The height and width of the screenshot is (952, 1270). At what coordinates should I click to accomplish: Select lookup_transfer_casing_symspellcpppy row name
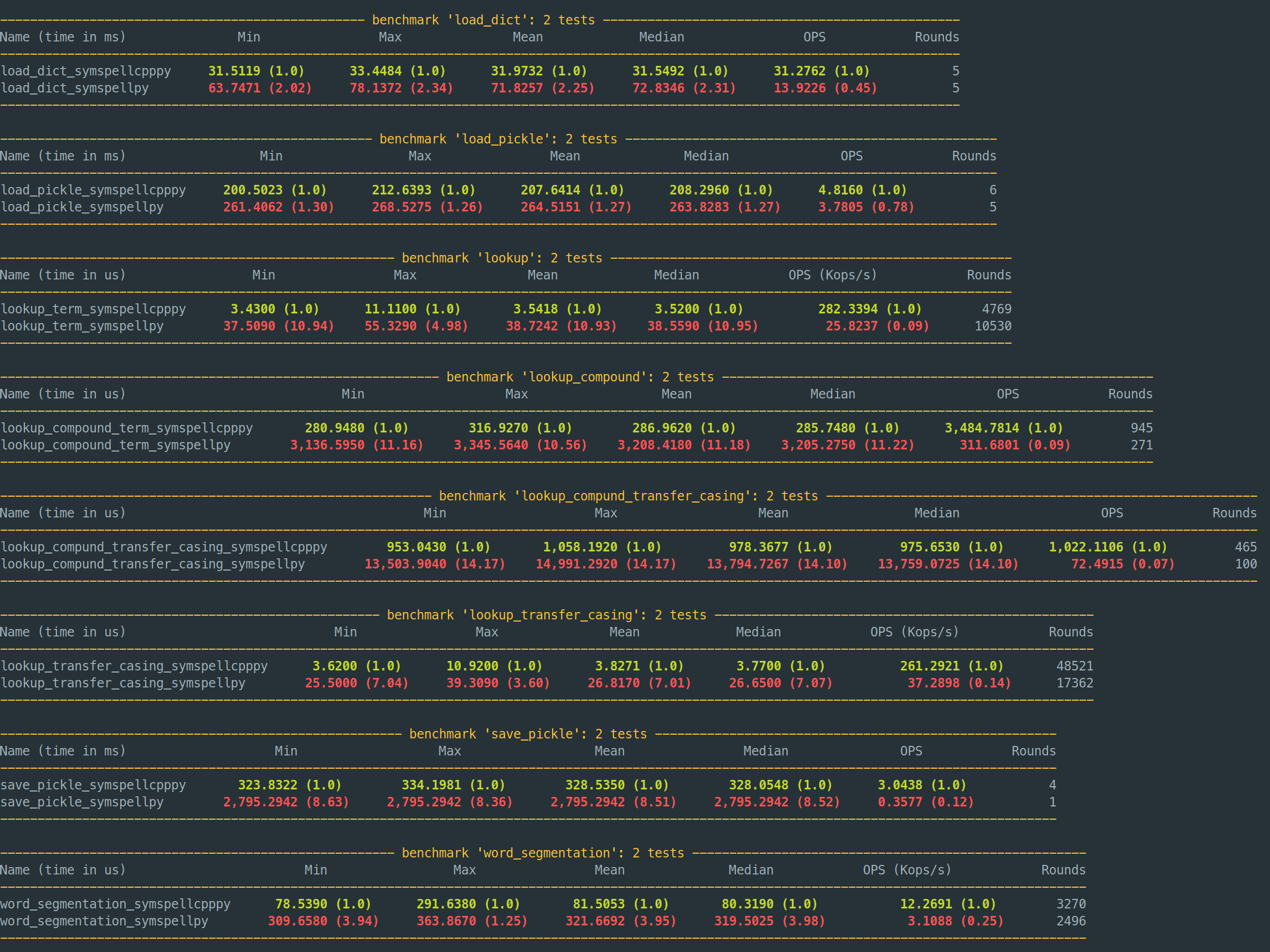134,666
